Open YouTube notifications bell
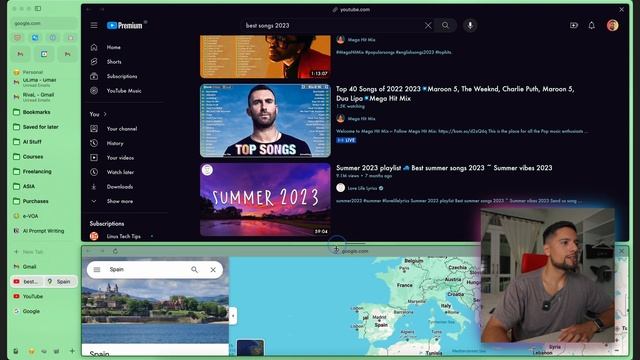 click(591, 25)
